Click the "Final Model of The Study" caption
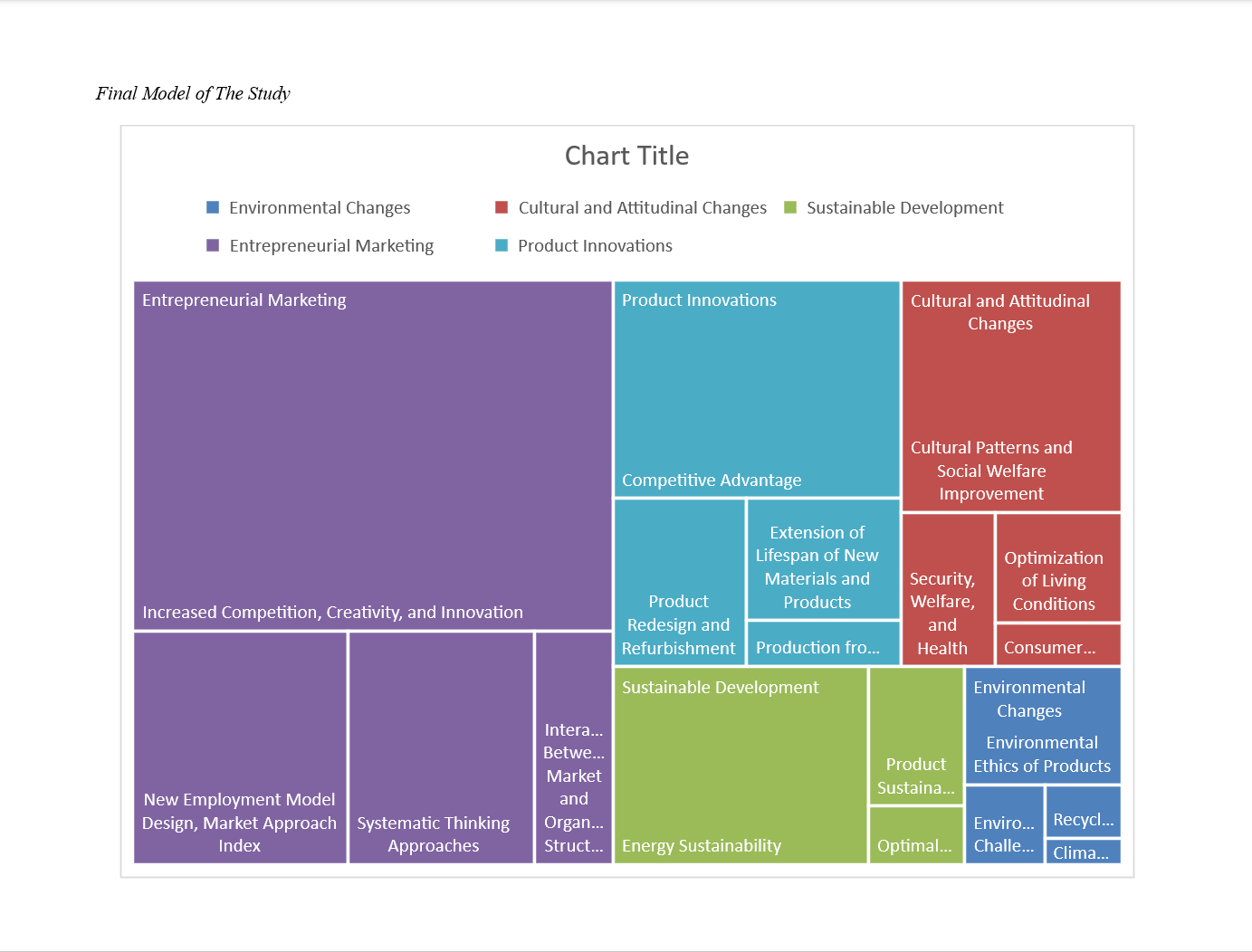 click(193, 93)
